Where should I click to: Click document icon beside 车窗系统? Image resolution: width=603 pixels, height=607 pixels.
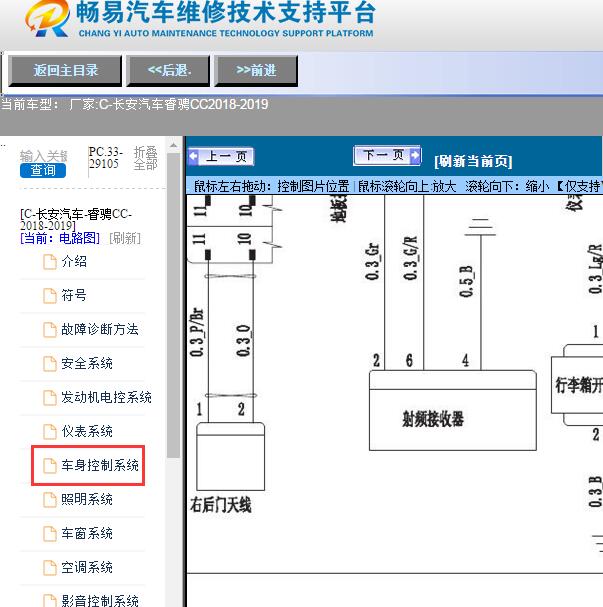pyautogui.click(x=50, y=533)
